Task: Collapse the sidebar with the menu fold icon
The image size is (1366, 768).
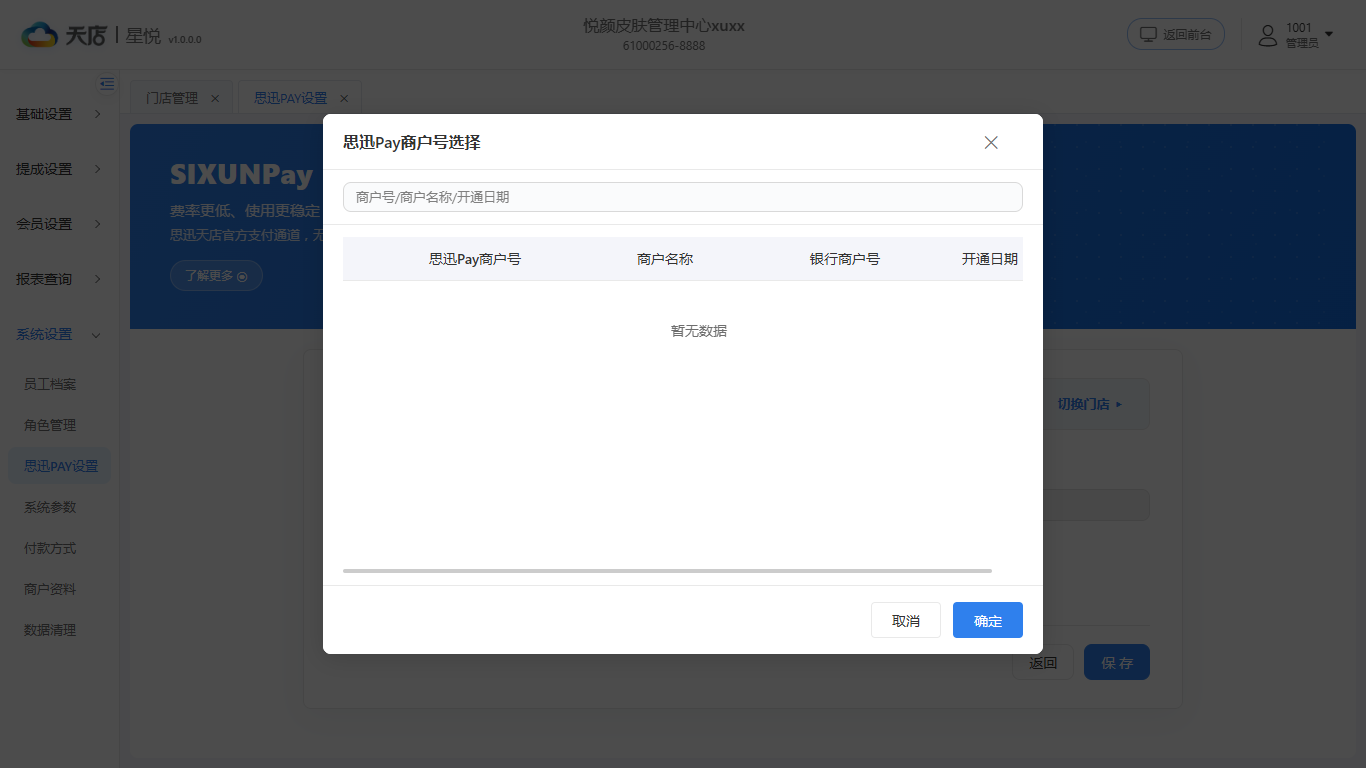Action: [107, 84]
